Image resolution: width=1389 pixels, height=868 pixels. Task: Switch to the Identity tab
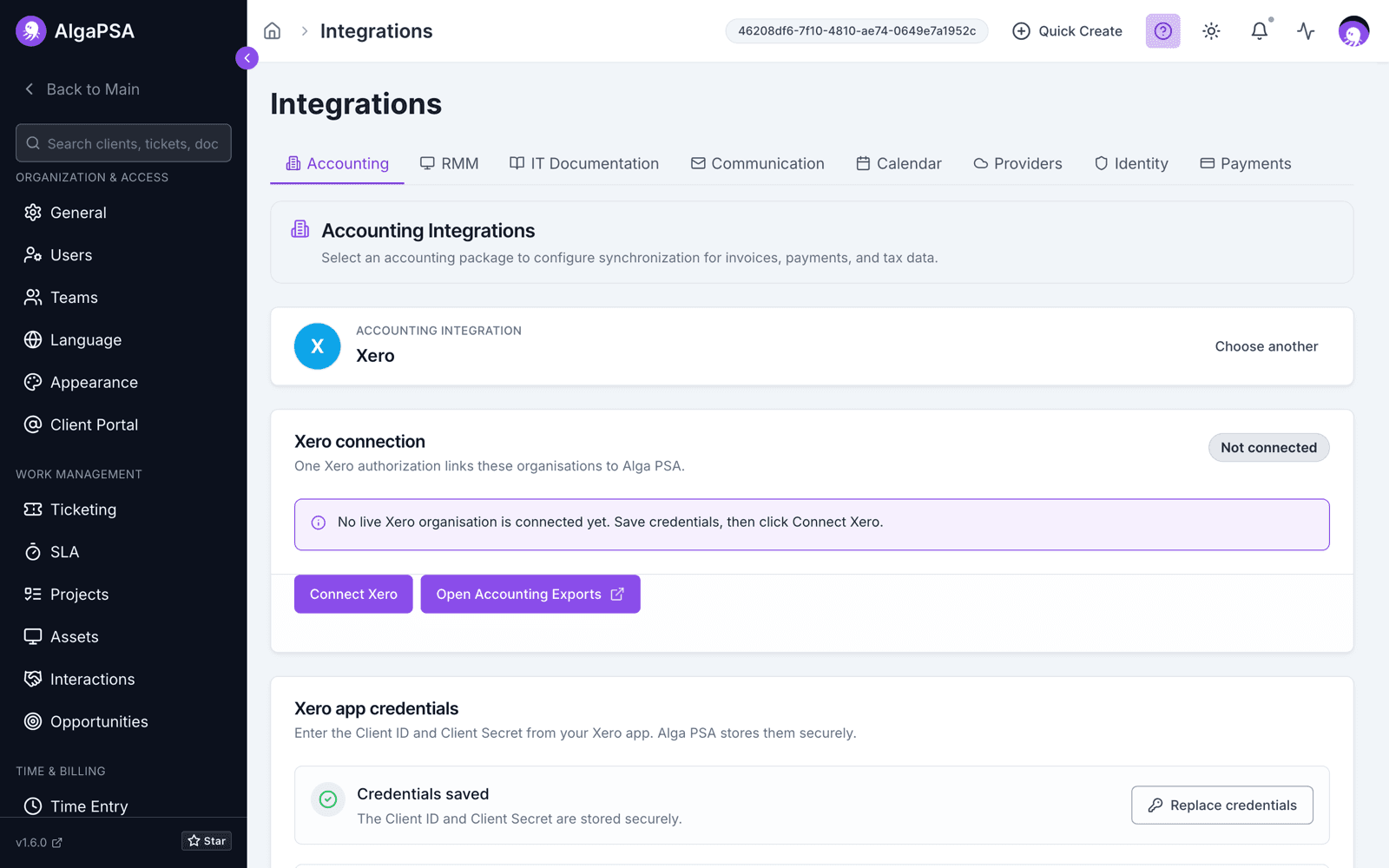coord(1131,164)
